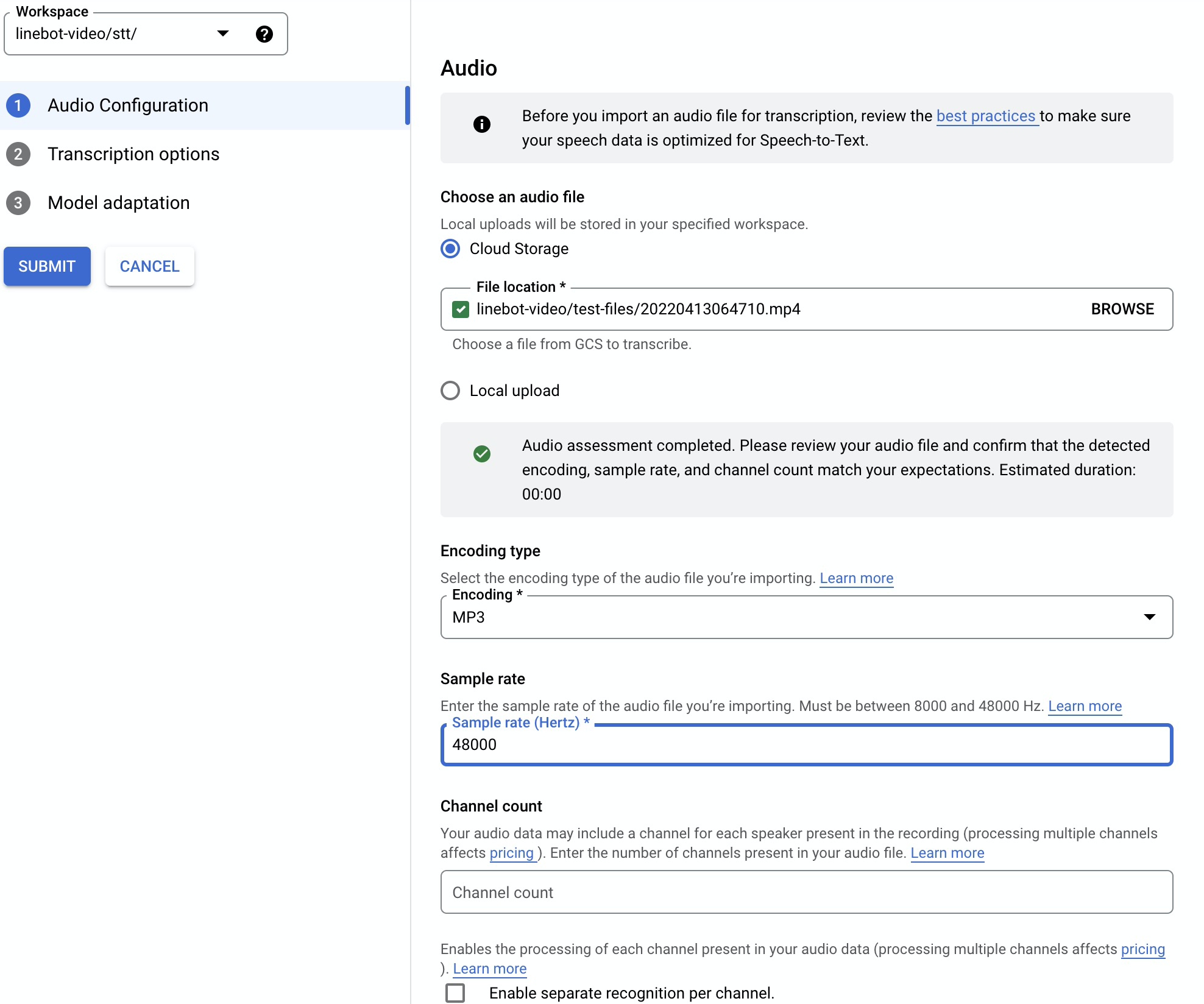This screenshot has height=1004, width=1204.
Task: Click the 'Audio' section heading
Action: [x=469, y=68]
